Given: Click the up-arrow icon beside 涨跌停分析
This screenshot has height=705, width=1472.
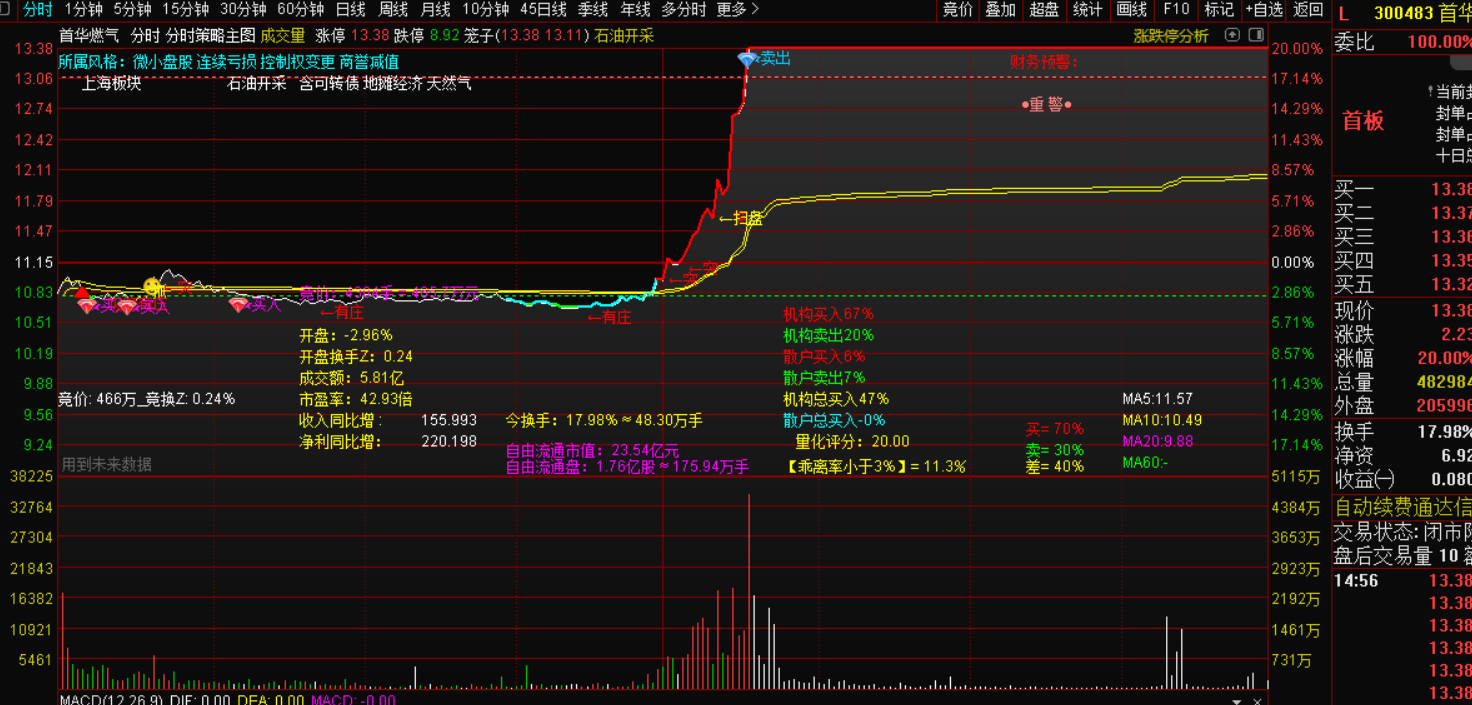Looking at the screenshot, I should coord(1232,35).
